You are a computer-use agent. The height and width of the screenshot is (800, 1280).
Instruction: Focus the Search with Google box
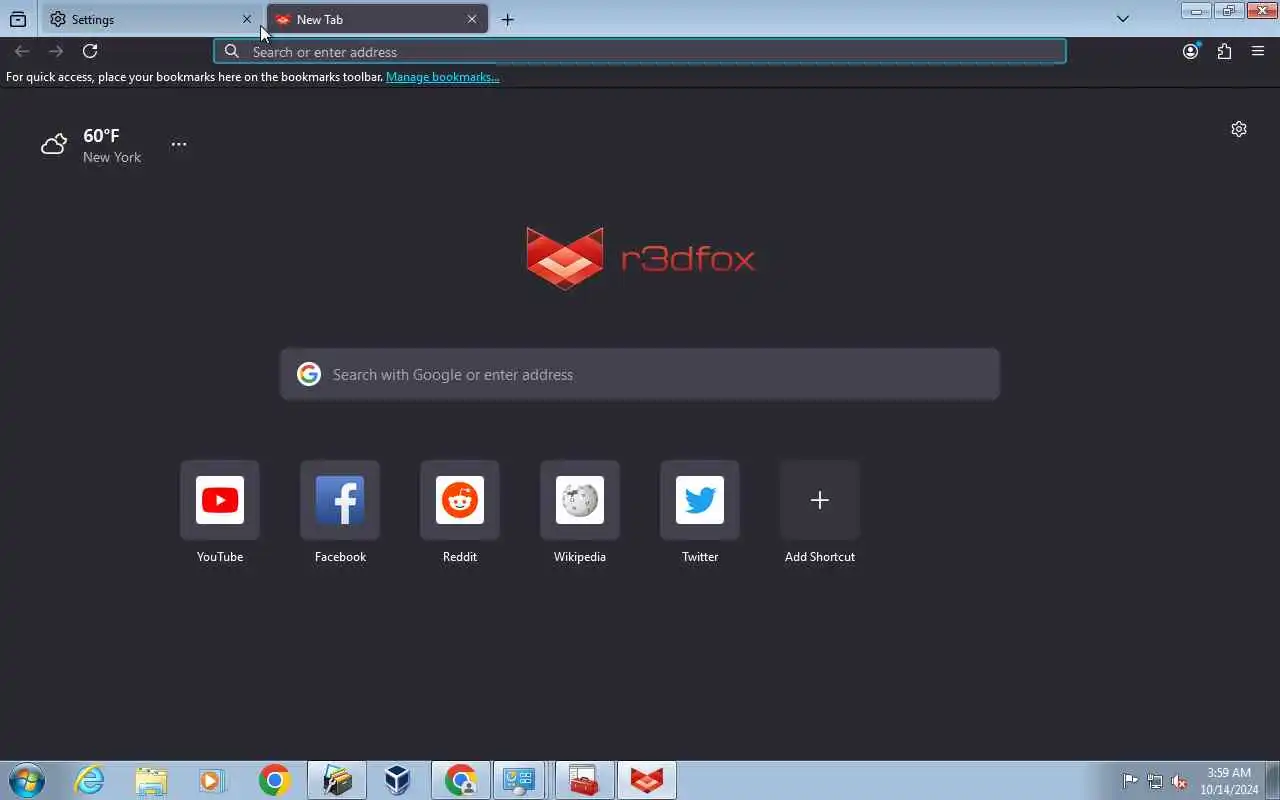[640, 374]
